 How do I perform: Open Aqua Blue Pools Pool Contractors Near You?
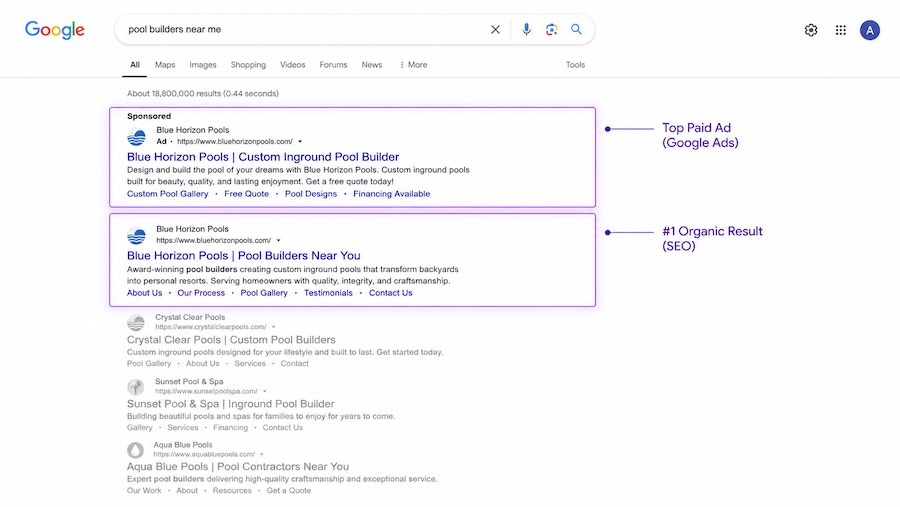[x=238, y=467]
